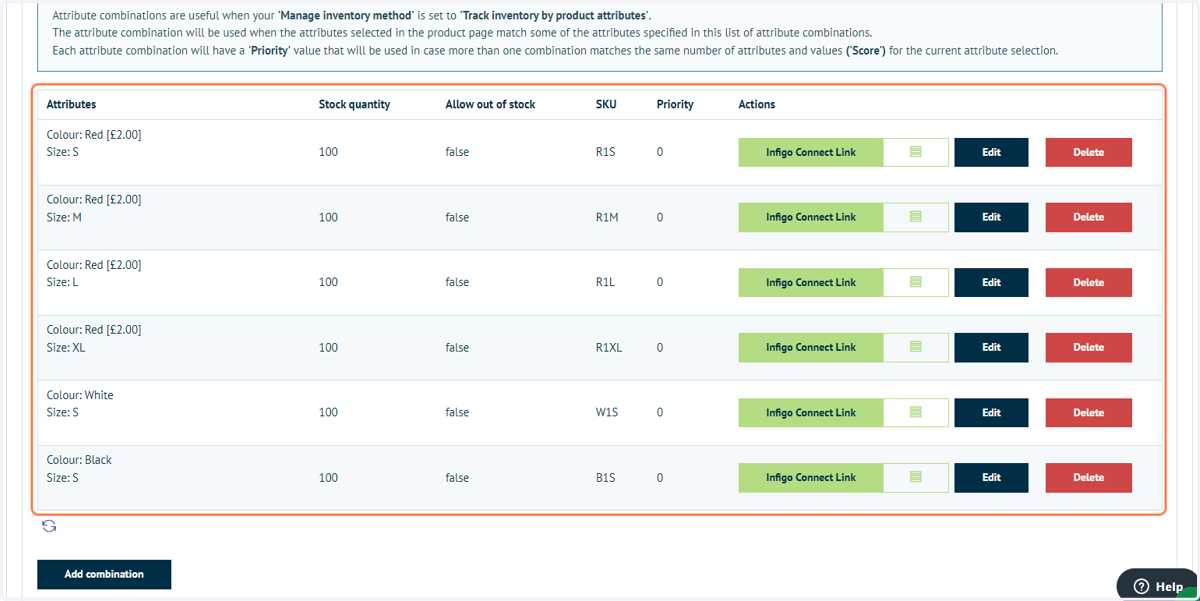This screenshot has height=601, width=1200.
Task: Delete the R1S combination
Action: coord(1088,152)
